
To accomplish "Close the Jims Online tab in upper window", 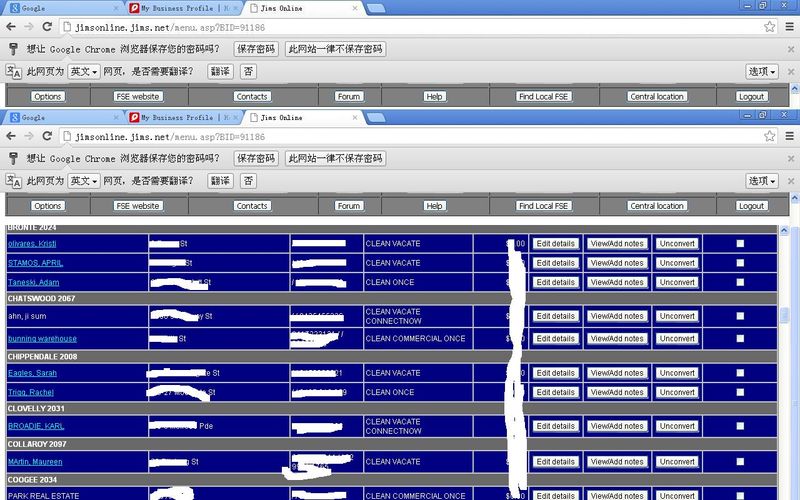I will tap(355, 8).
